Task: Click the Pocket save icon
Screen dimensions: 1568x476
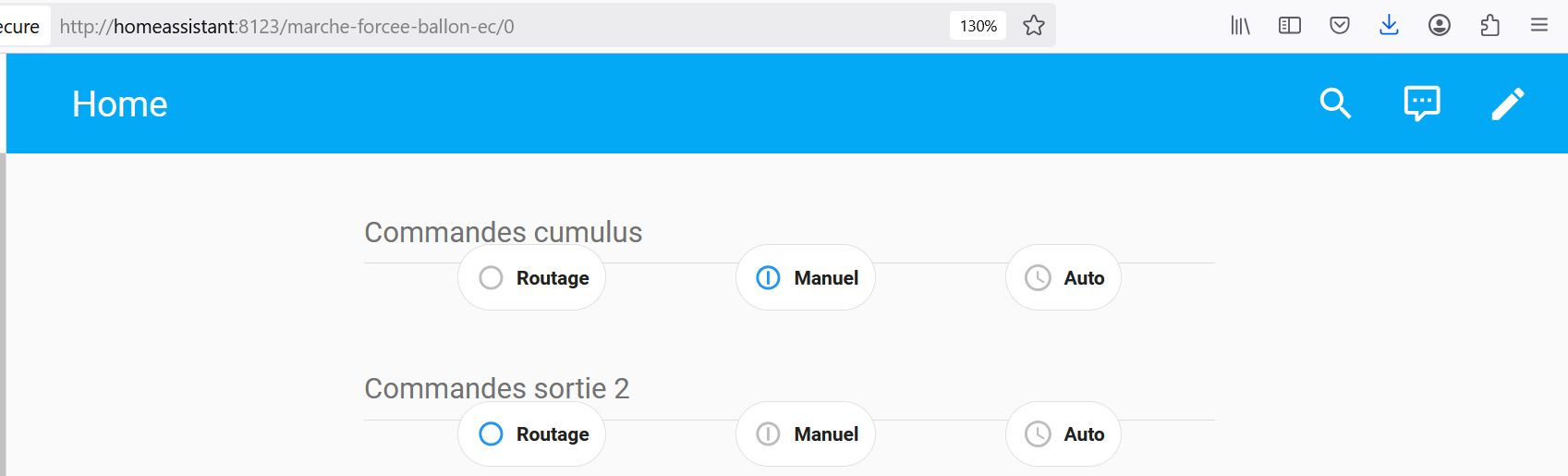Action: coord(1340,26)
